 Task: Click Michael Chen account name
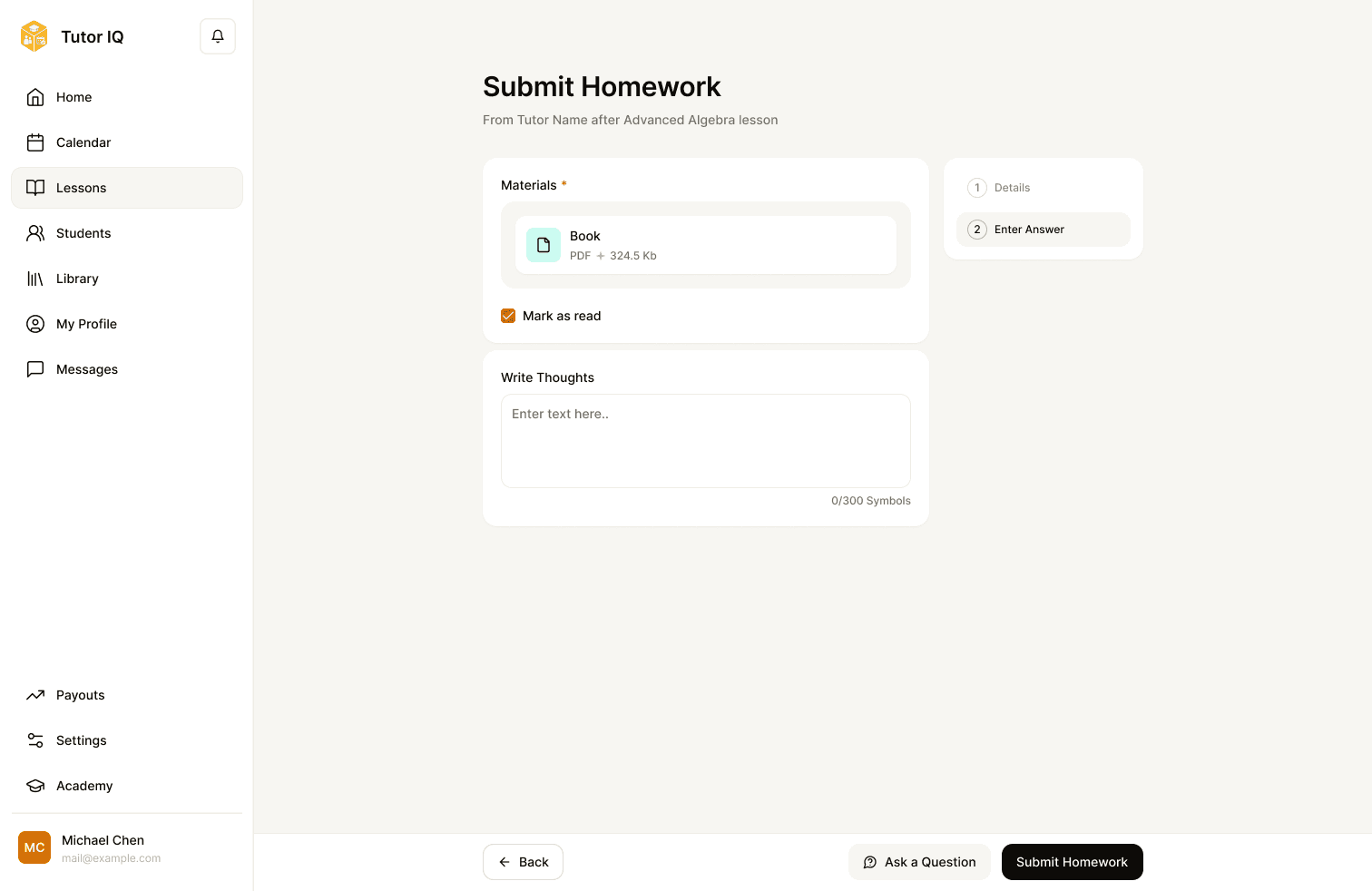[x=103, y=840]
